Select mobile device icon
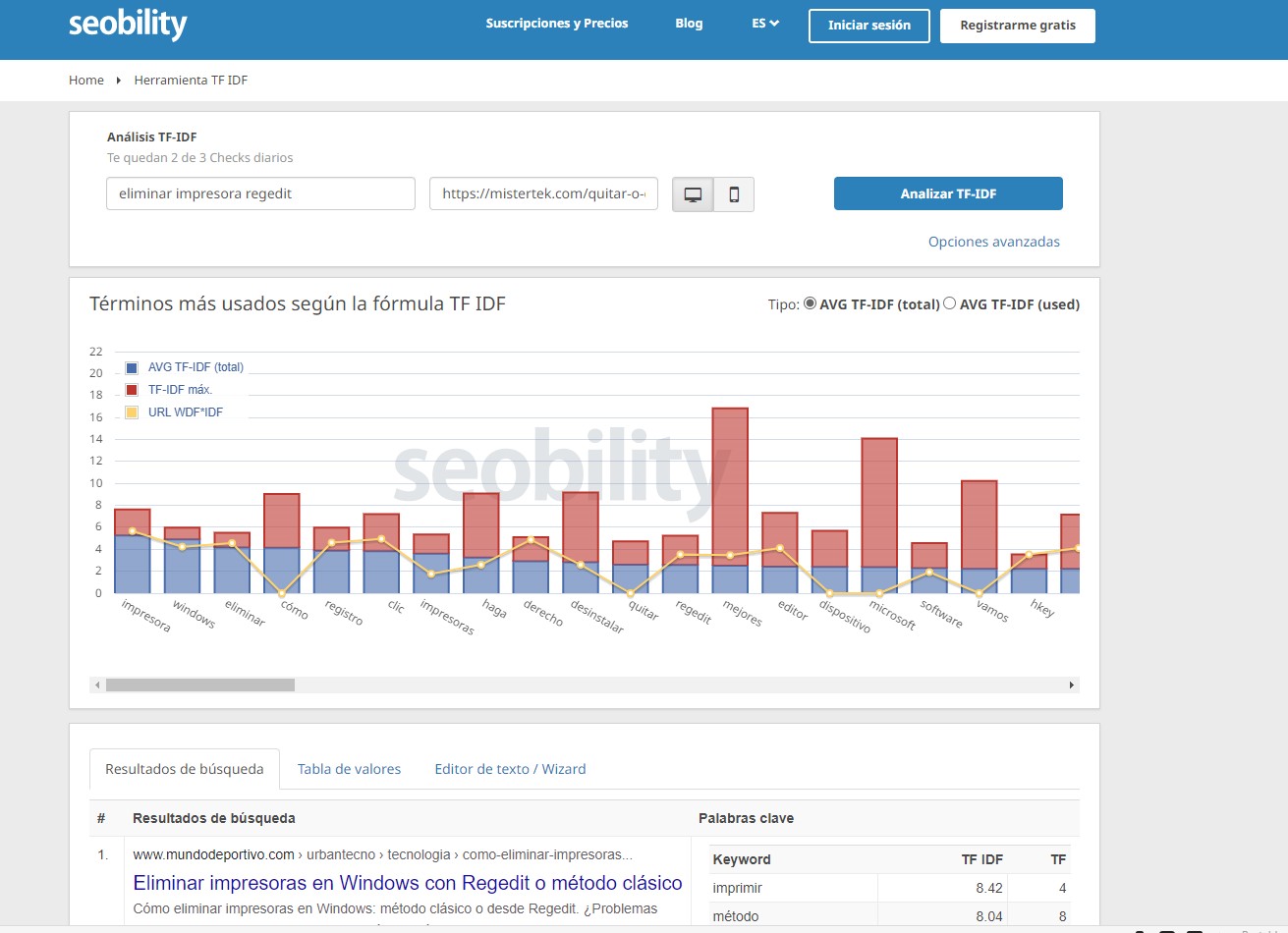Viewport: 1288px width, 933px height. (x=734, y=194)
